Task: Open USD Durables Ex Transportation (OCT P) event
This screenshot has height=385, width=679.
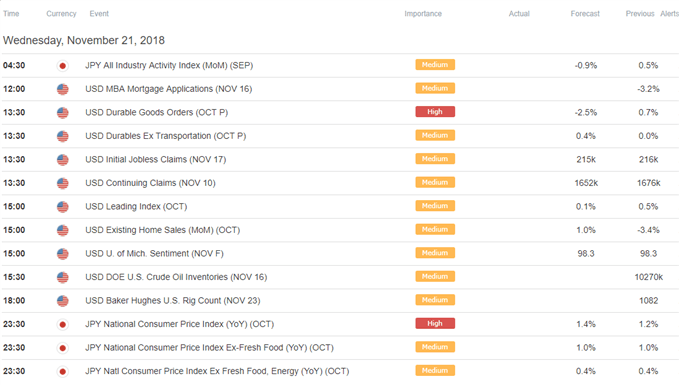Action: [x=165, y=136]
